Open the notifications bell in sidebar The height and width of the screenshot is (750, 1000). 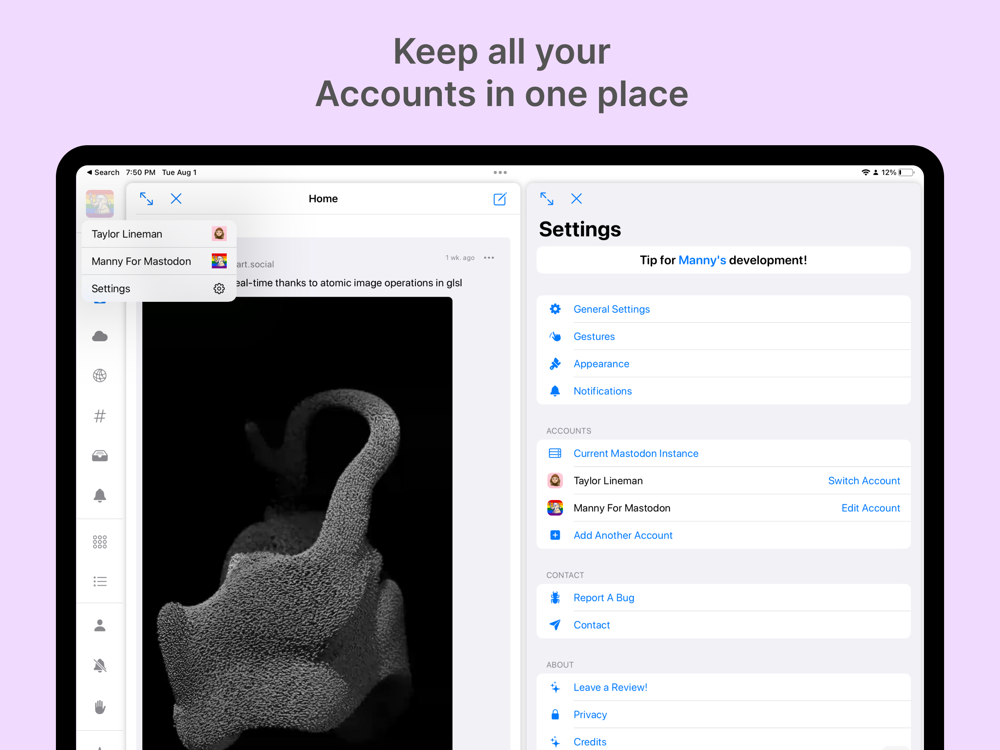click(99, 496)
